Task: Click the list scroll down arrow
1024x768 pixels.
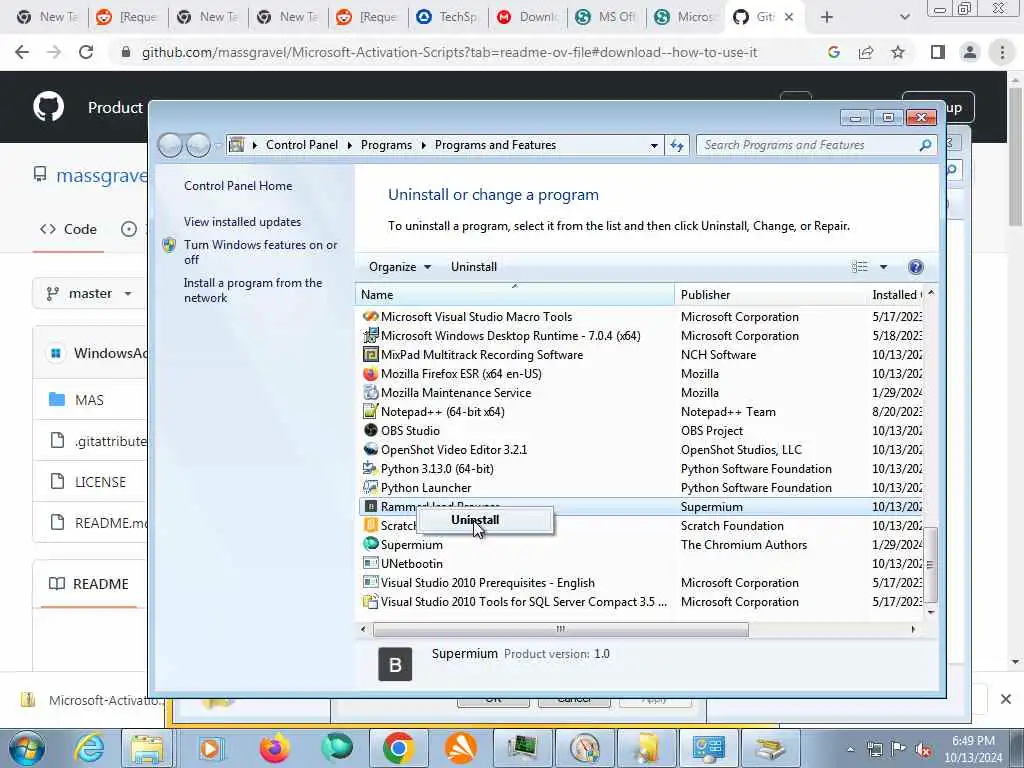Action: click(x=931, y=613)
